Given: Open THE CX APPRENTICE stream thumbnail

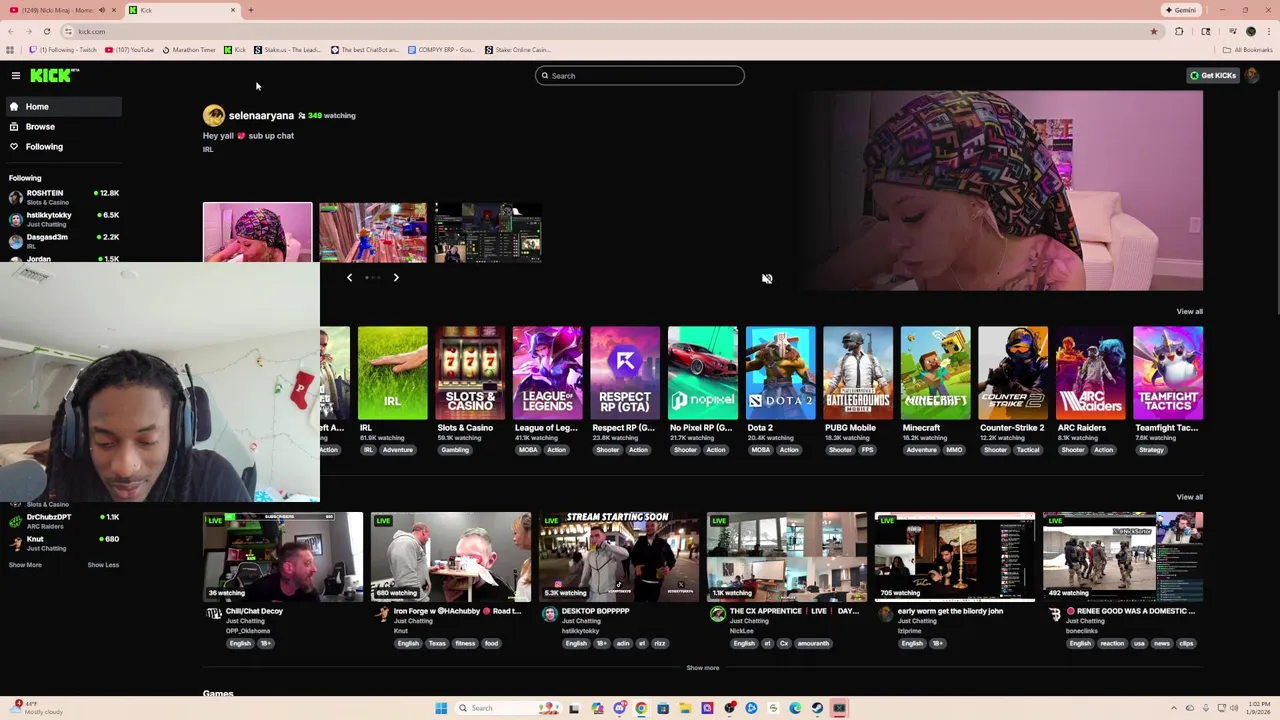Looking at the screenshot, I should click(787, 557).
